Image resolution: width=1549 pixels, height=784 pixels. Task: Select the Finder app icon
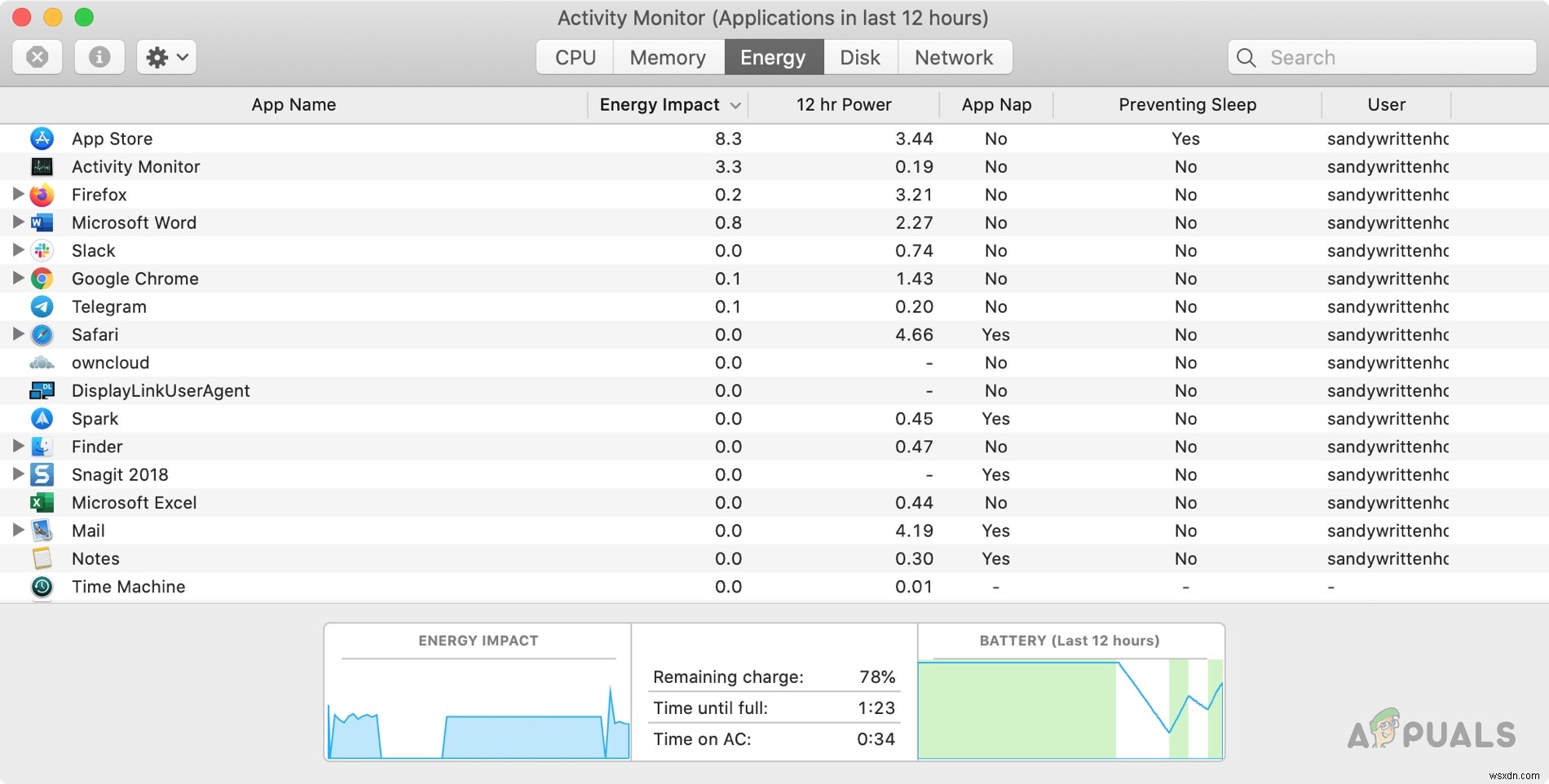(x=41, y=446)
